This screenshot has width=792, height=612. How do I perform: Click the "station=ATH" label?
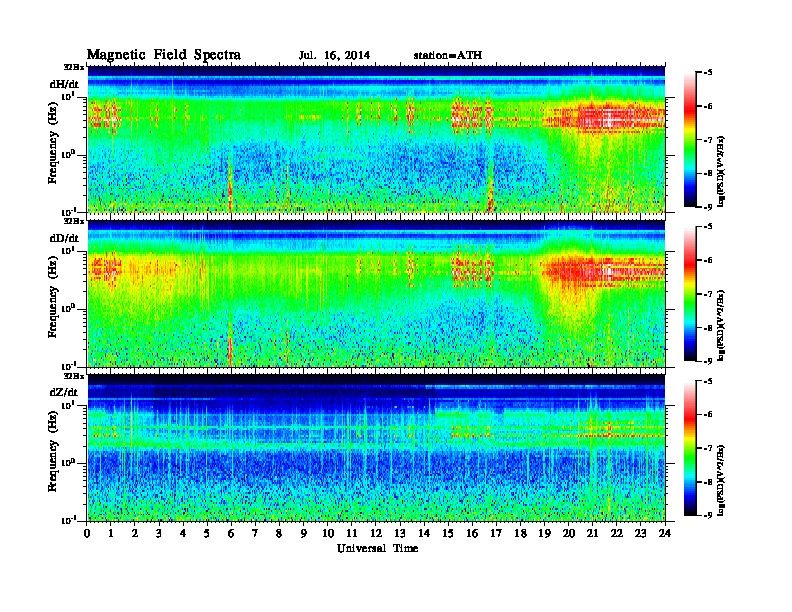click(x=448, y=55)
